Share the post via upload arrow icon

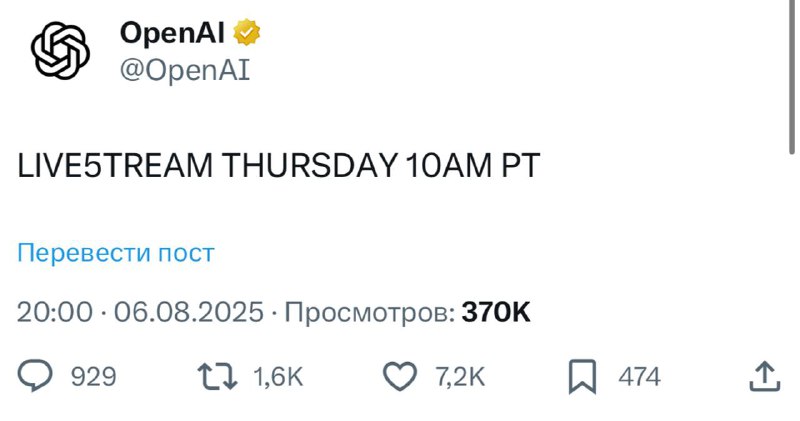coord(765,377)
